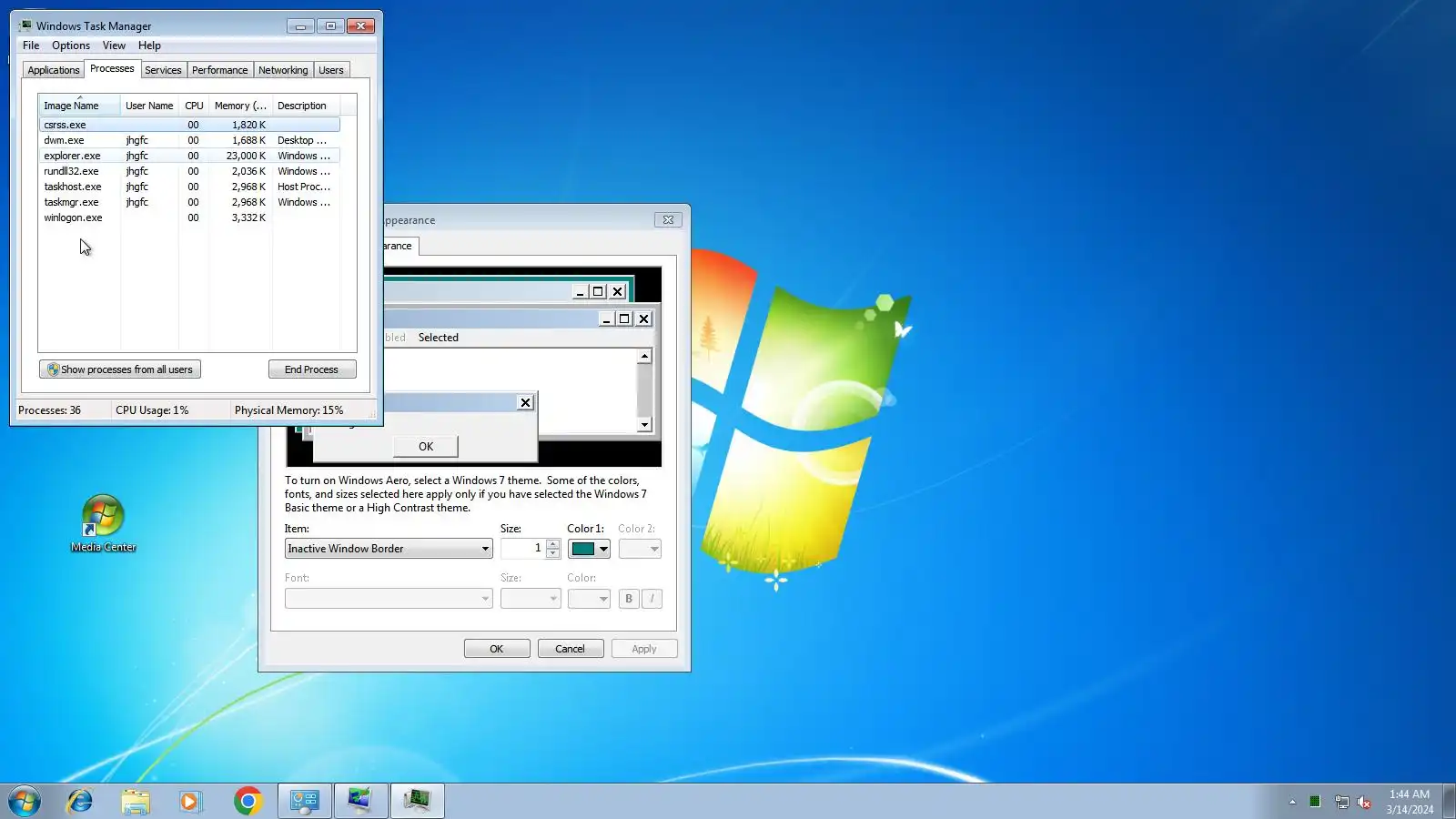Open the View menu in Task Manager
Viewport: 1456px width, 819px height.
tap(114, 45)
